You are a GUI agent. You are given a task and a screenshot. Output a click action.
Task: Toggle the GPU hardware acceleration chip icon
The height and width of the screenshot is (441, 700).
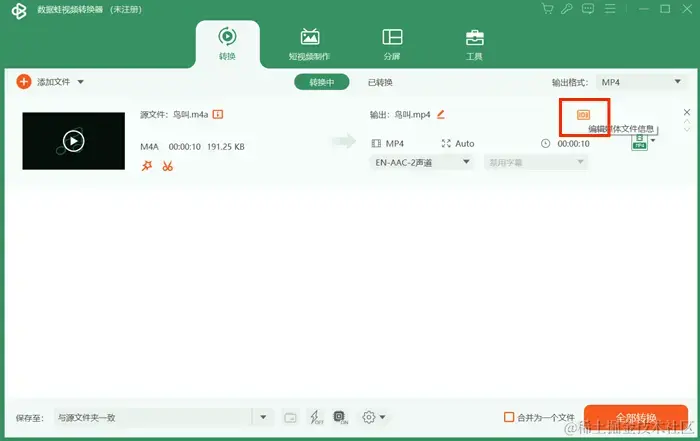pos(340,417)
